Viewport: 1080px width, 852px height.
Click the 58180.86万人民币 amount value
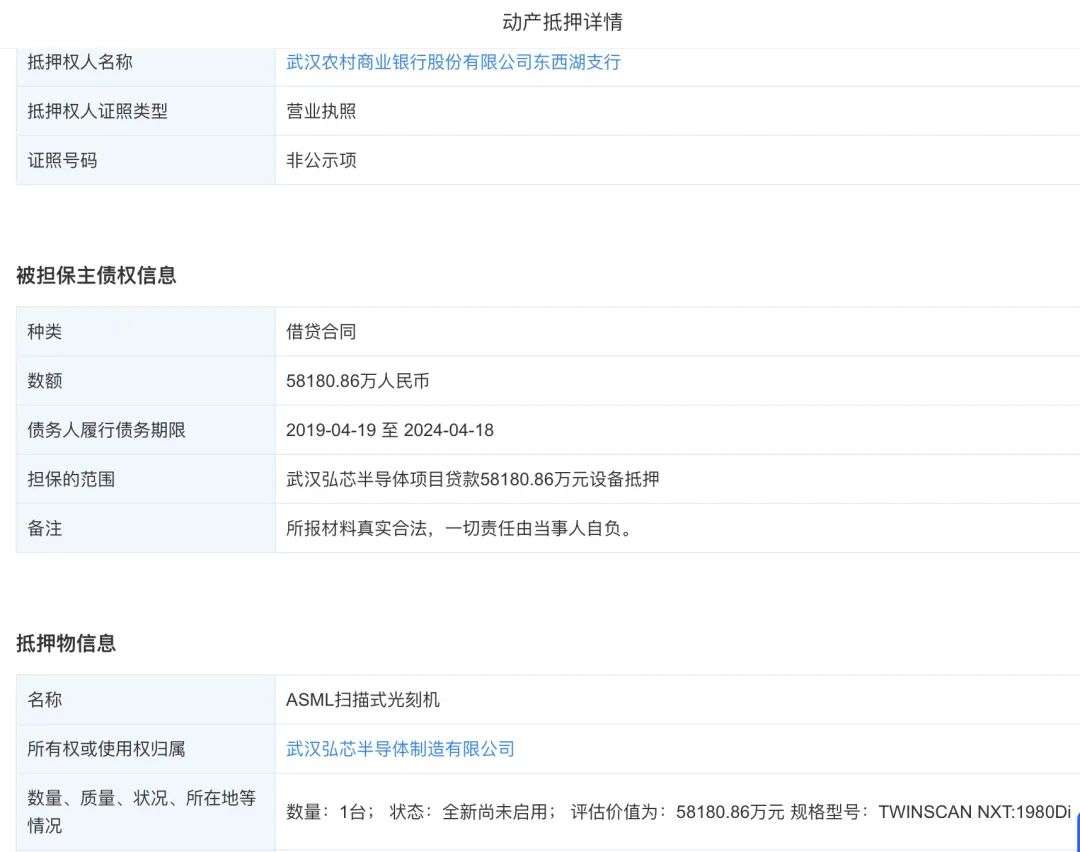click(357, 381)
